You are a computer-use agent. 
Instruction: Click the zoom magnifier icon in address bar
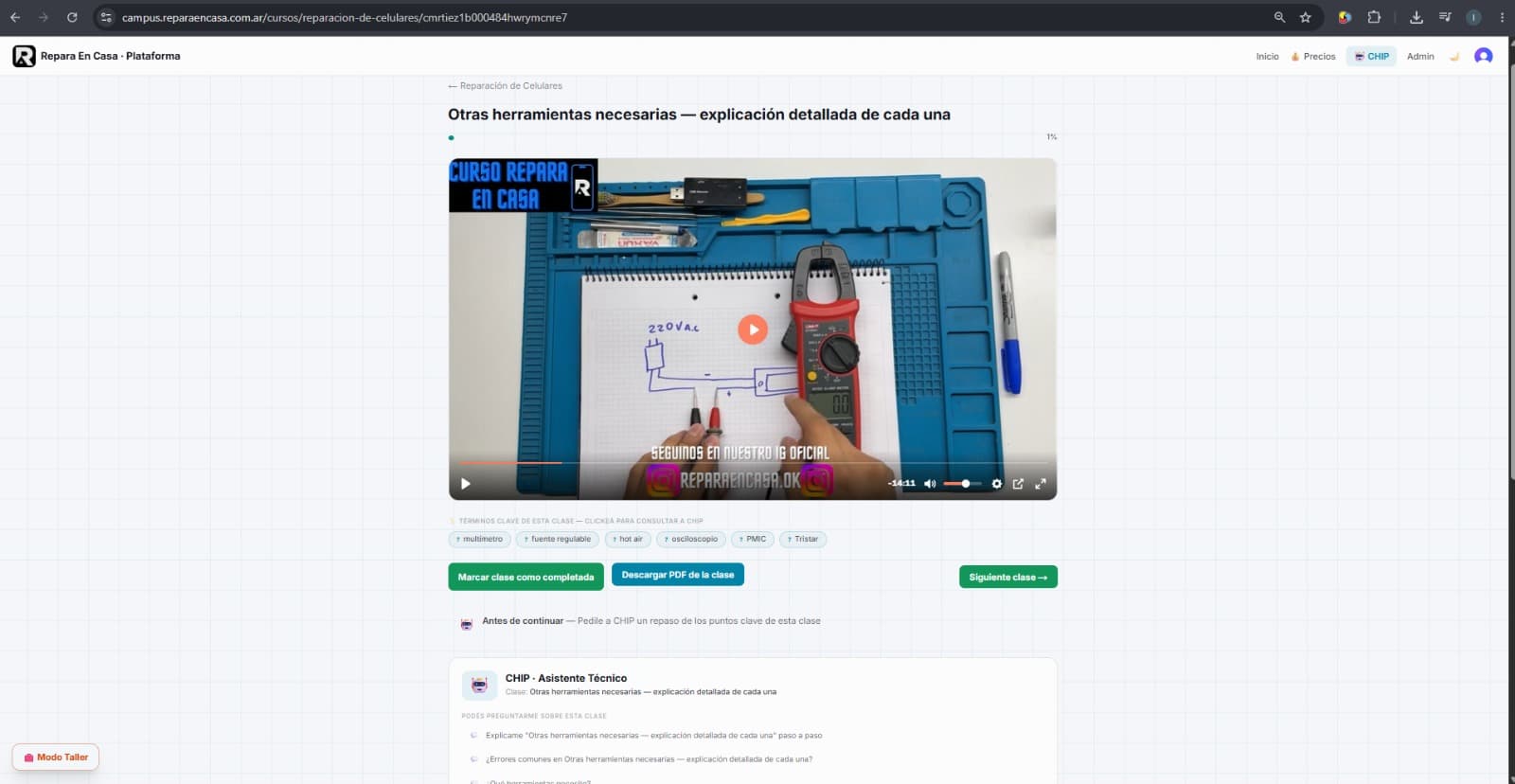1279,17
